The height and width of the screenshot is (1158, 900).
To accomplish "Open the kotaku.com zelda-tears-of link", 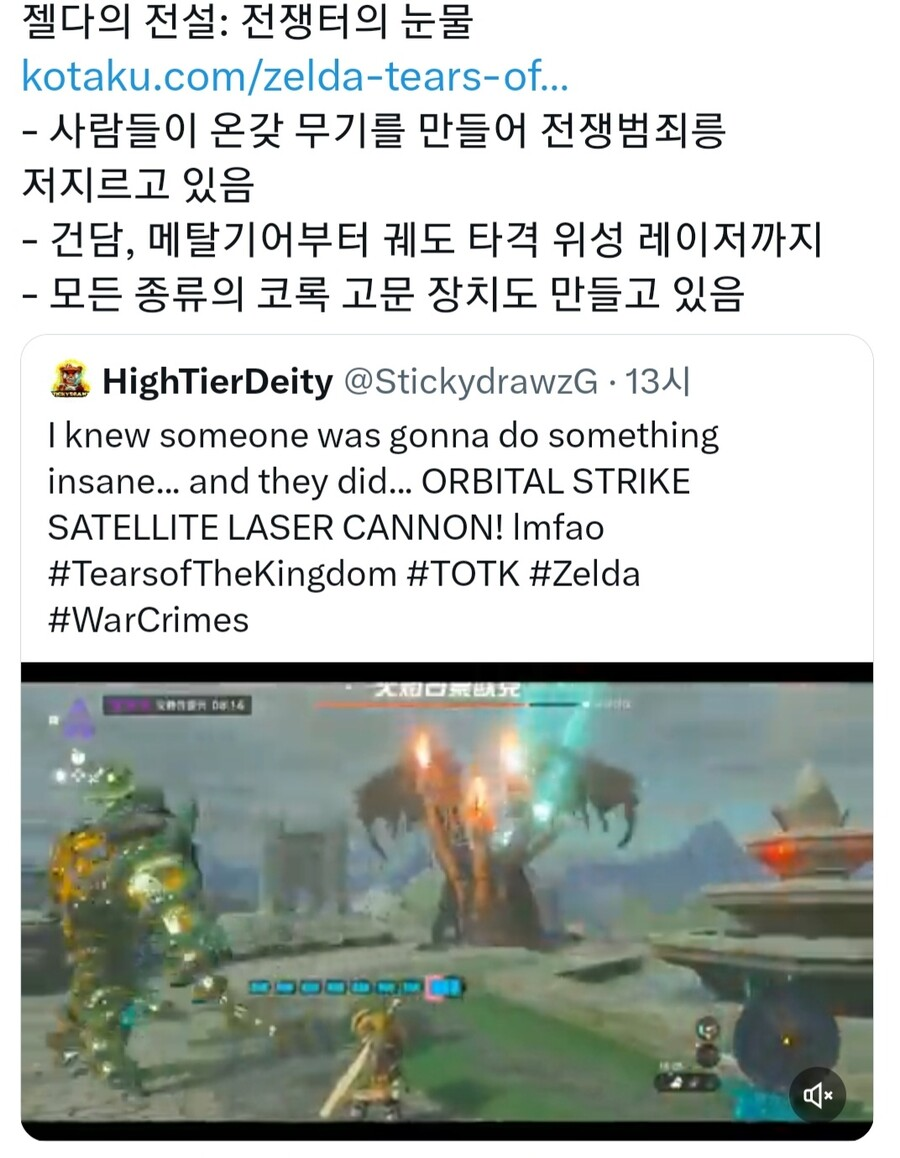I will point(295,75).
